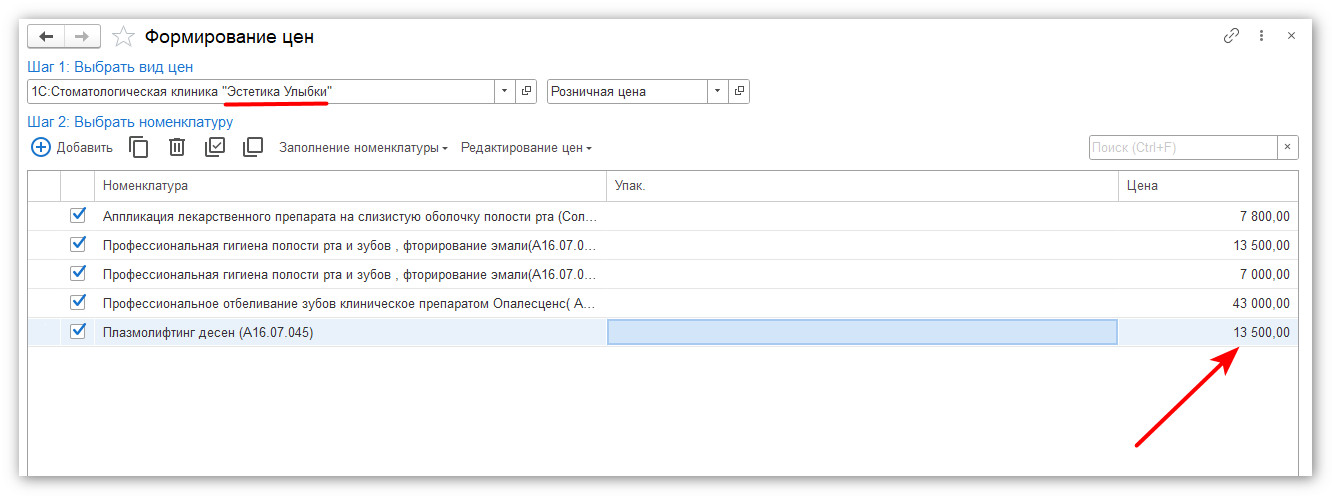The height and width of the screenshot is (496, 1332).
Task: Uncheck the Плазмолифтинг десен row checkbox
Action: point(78,332)
